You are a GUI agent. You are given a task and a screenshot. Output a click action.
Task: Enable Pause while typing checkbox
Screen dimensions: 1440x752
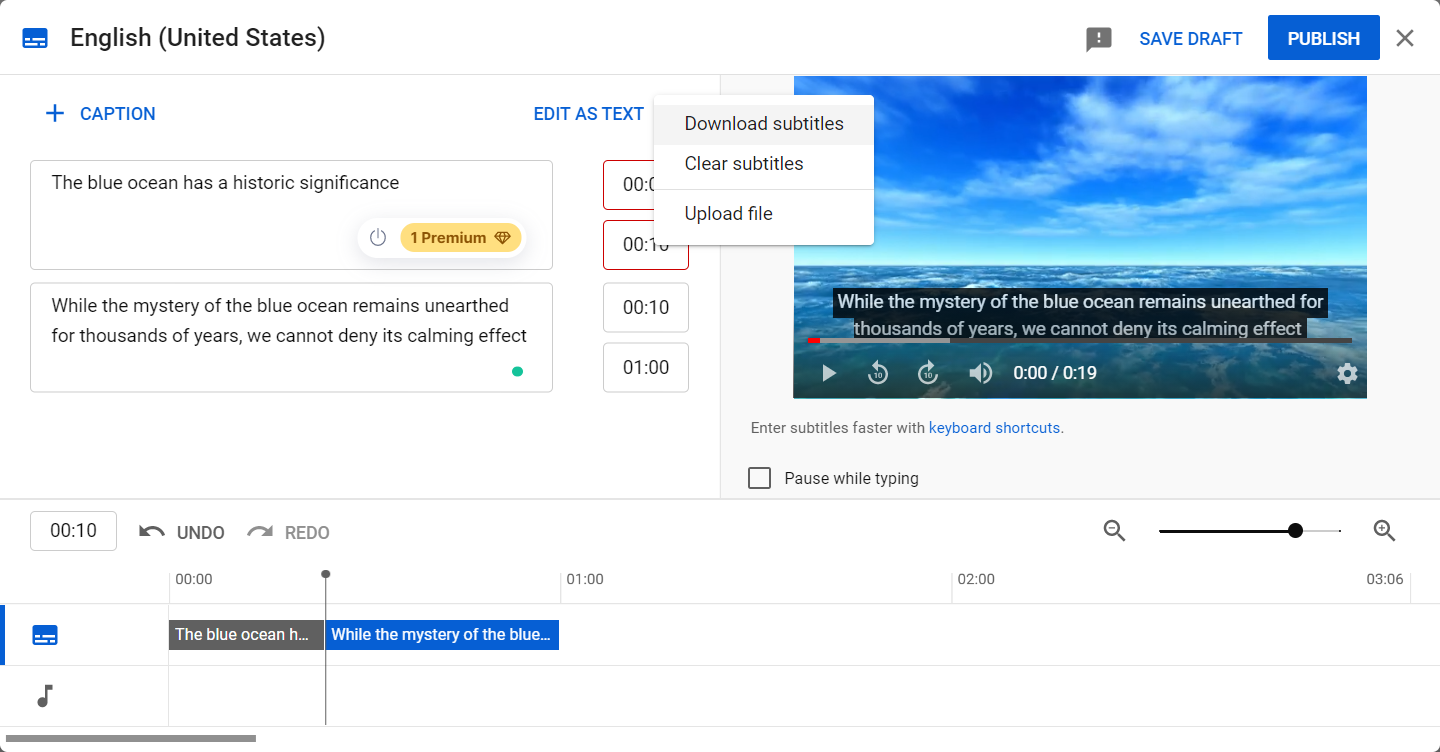(760, 478)
